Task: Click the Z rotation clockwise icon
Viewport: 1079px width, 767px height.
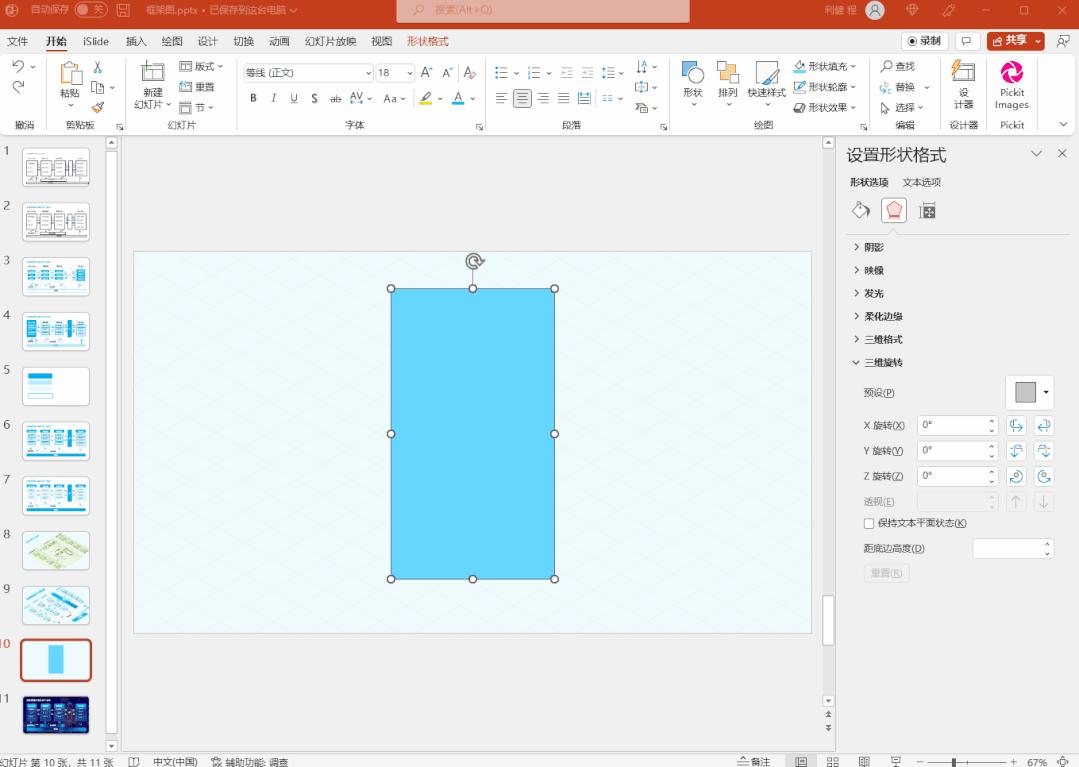Action: tap(1017, 476)
